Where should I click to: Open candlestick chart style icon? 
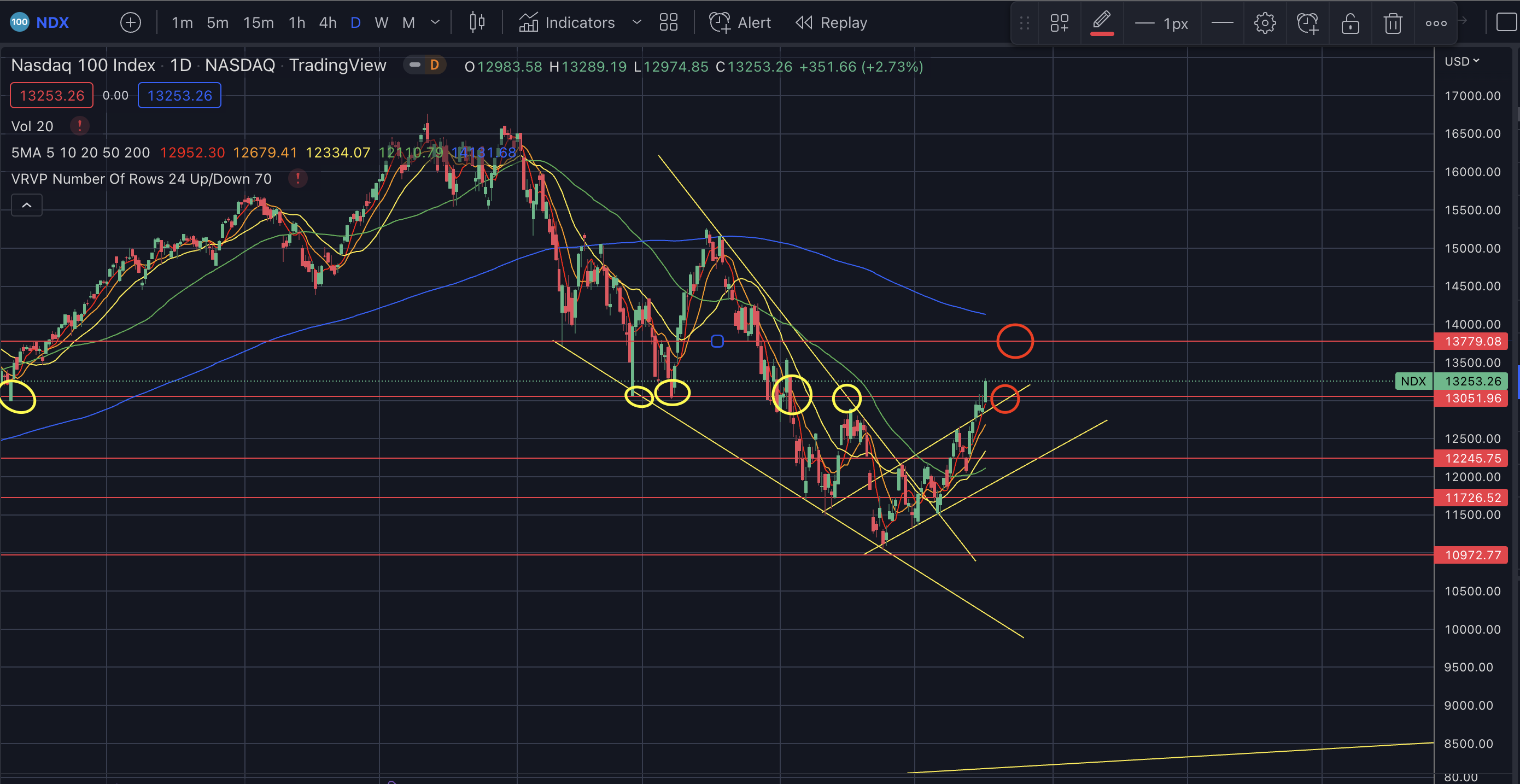pyautogui.click(x=477, y=22)
